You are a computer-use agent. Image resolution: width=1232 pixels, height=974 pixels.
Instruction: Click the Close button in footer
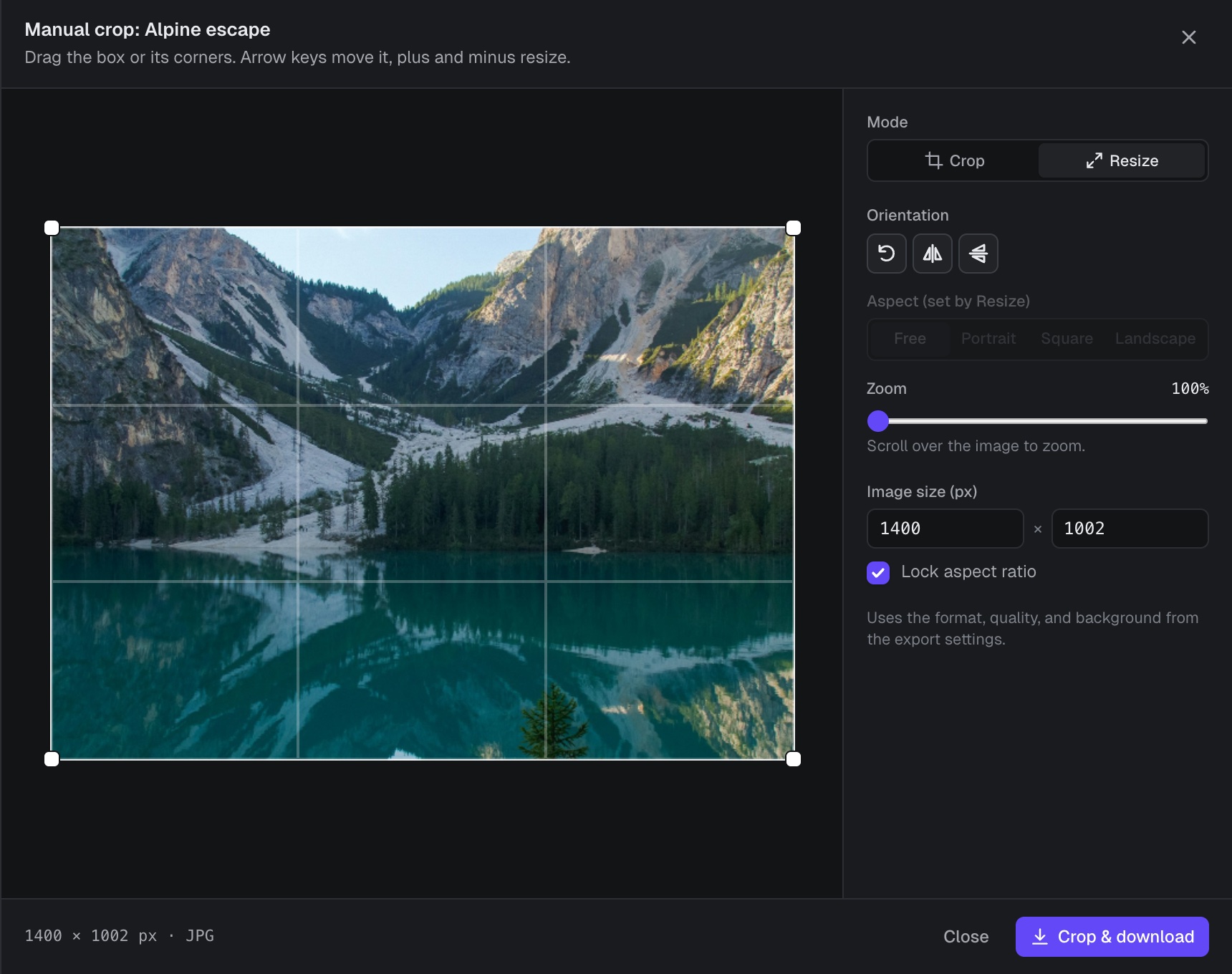[x=966, y=937]
